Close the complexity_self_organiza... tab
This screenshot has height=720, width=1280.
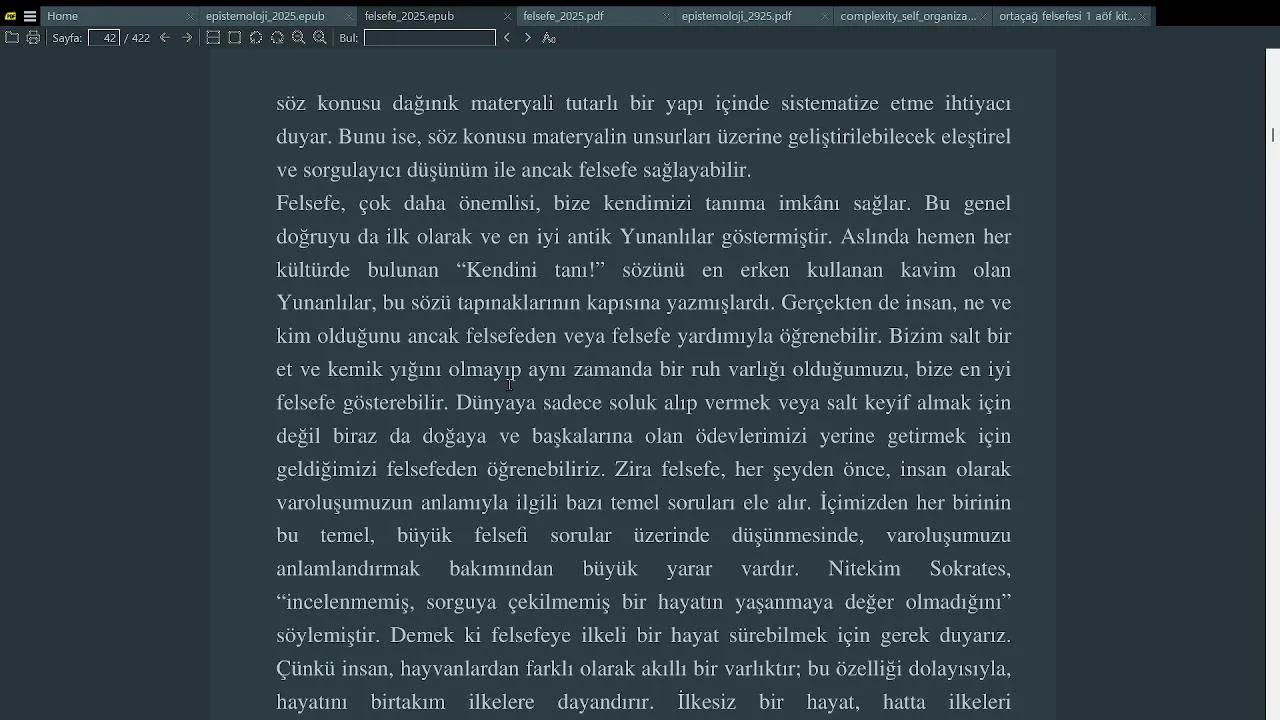[984, 16]
